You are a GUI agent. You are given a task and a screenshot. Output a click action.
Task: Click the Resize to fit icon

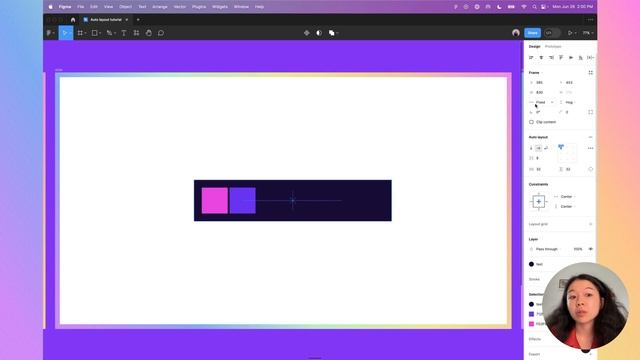(591, 73)
